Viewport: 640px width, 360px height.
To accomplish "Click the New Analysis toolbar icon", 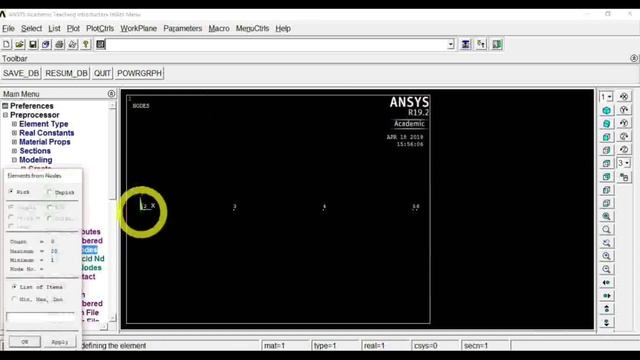I will coord(7,44).
